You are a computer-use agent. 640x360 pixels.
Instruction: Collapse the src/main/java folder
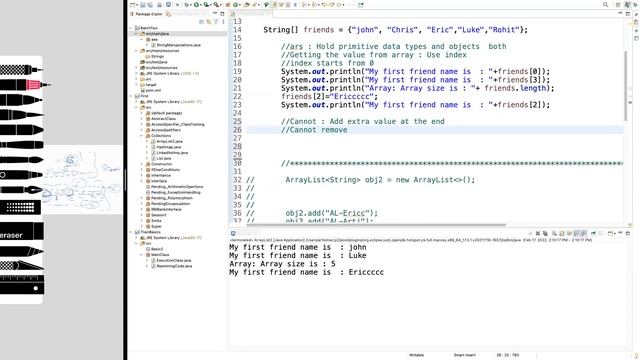point(136,34)
